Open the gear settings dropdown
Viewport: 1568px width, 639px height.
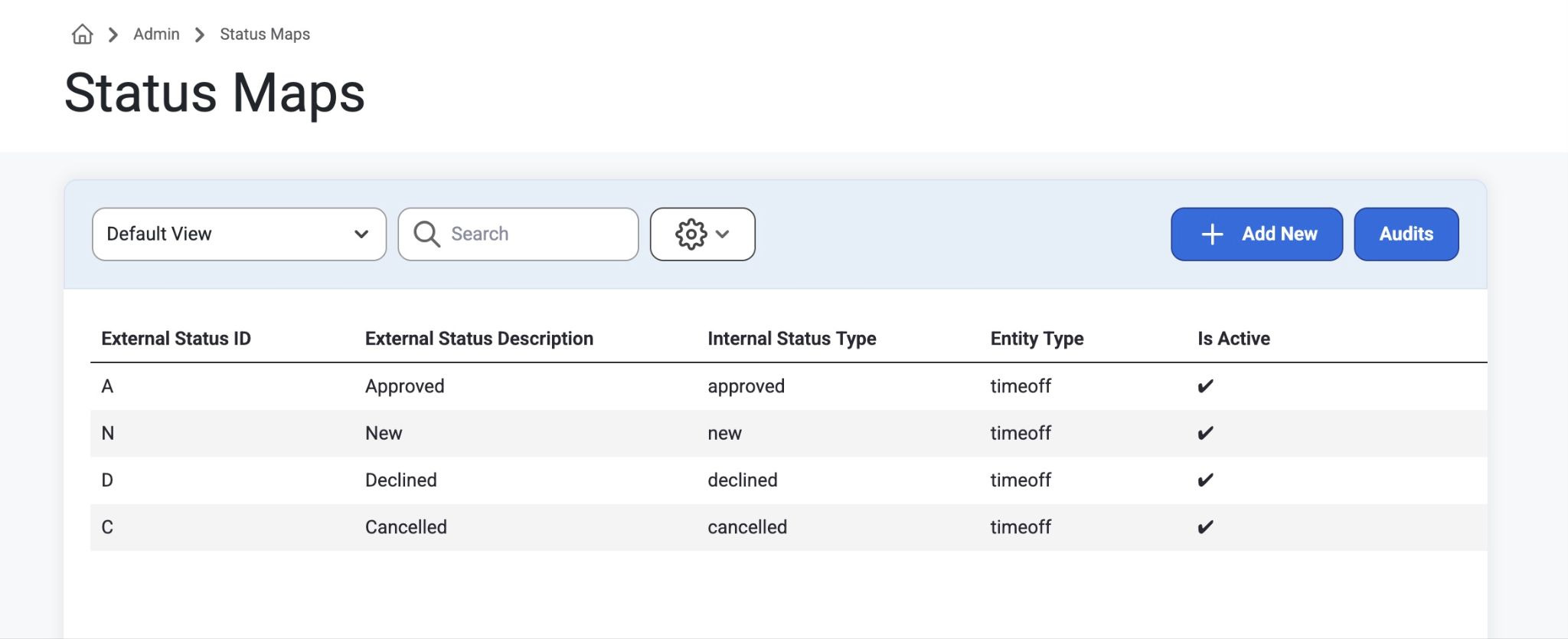[703, 234]
